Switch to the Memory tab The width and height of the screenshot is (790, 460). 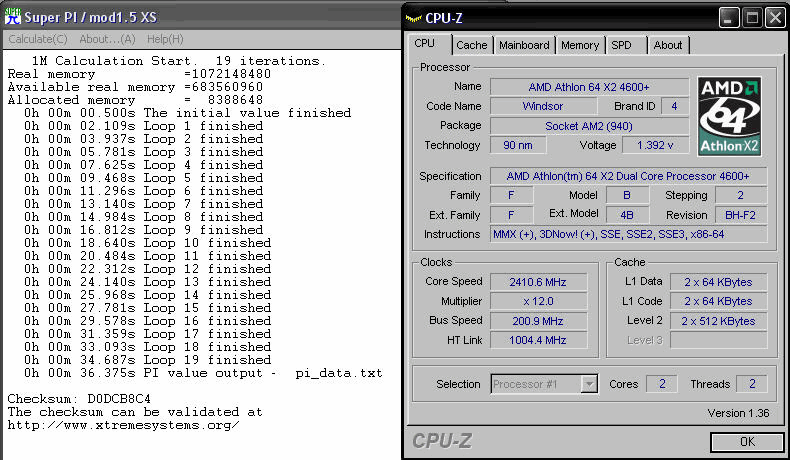click(x=580, y=45)
